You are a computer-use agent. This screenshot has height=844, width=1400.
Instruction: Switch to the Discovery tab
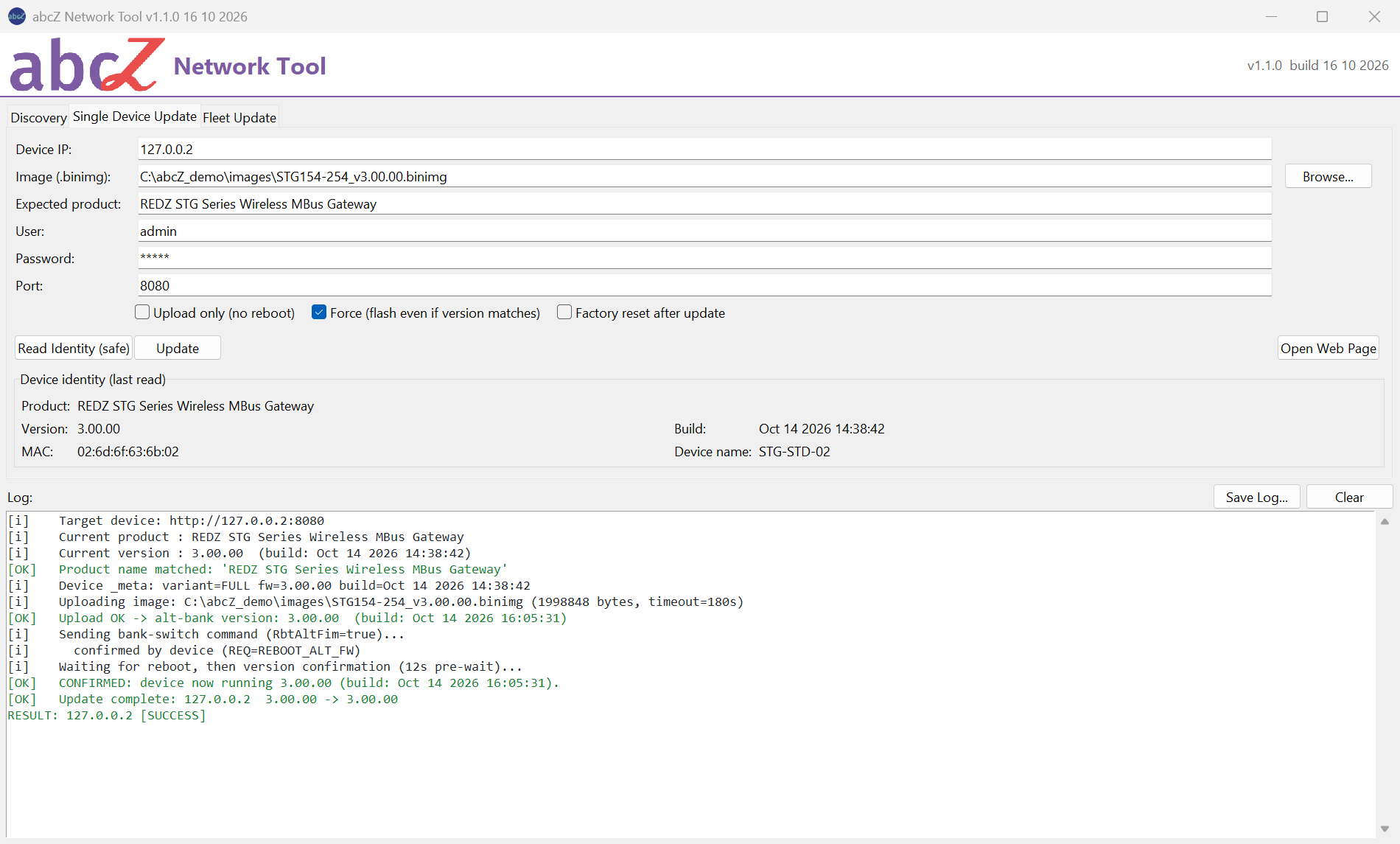[38, 117]
